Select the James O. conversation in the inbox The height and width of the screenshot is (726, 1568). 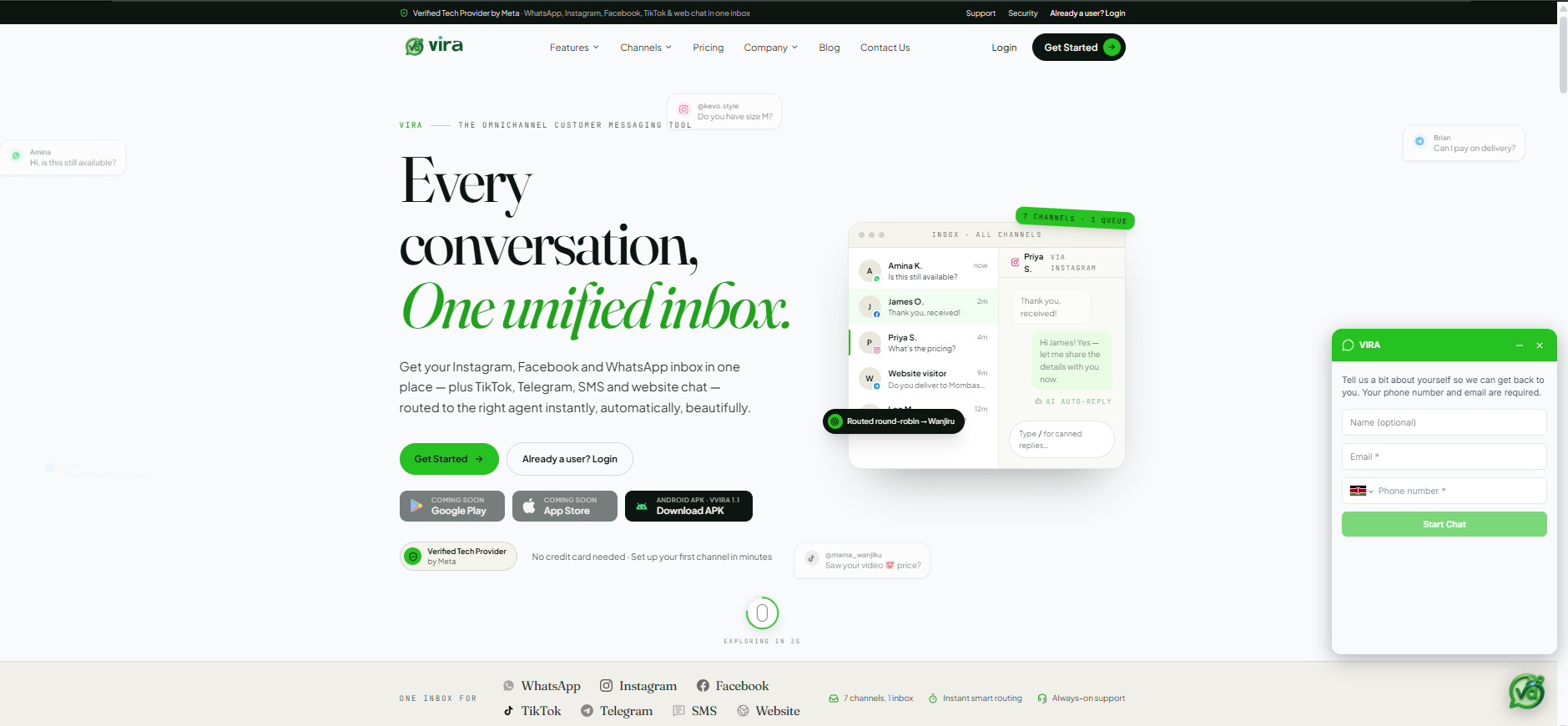[923, 307]
